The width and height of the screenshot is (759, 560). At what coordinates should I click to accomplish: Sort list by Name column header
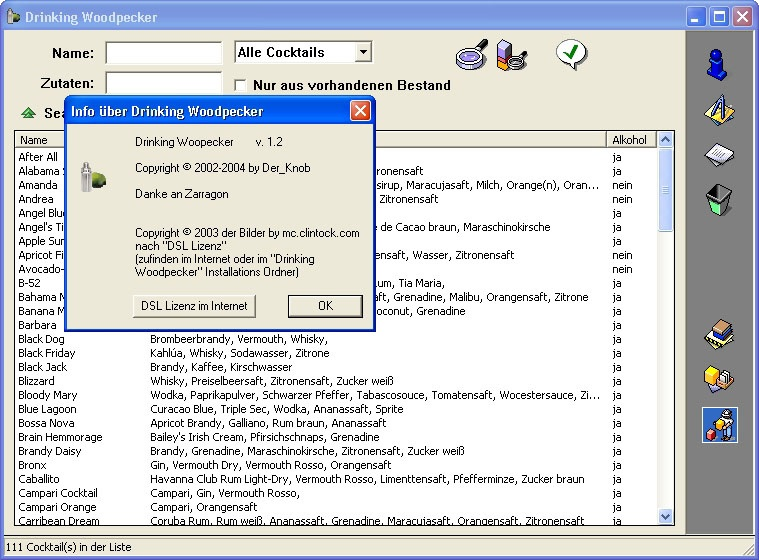tap(40, 140)
